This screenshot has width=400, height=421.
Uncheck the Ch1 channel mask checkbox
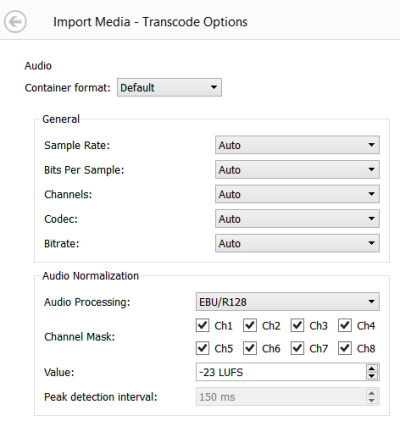click(x=203, y=325)
